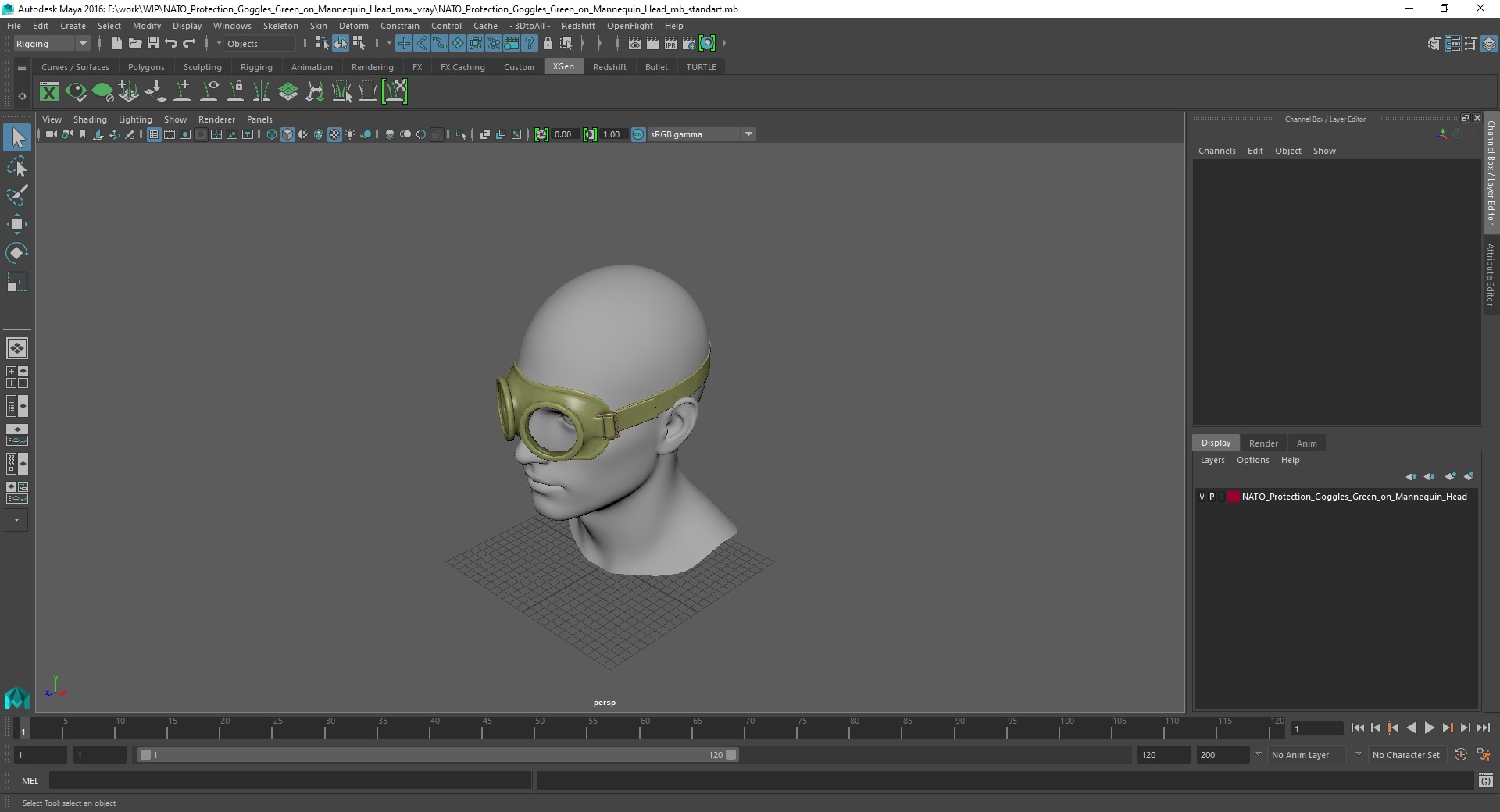This screenshot has height=812, width=1500.
Task: Click the range slider end handle at 120
Action: [x=730, y=755]
